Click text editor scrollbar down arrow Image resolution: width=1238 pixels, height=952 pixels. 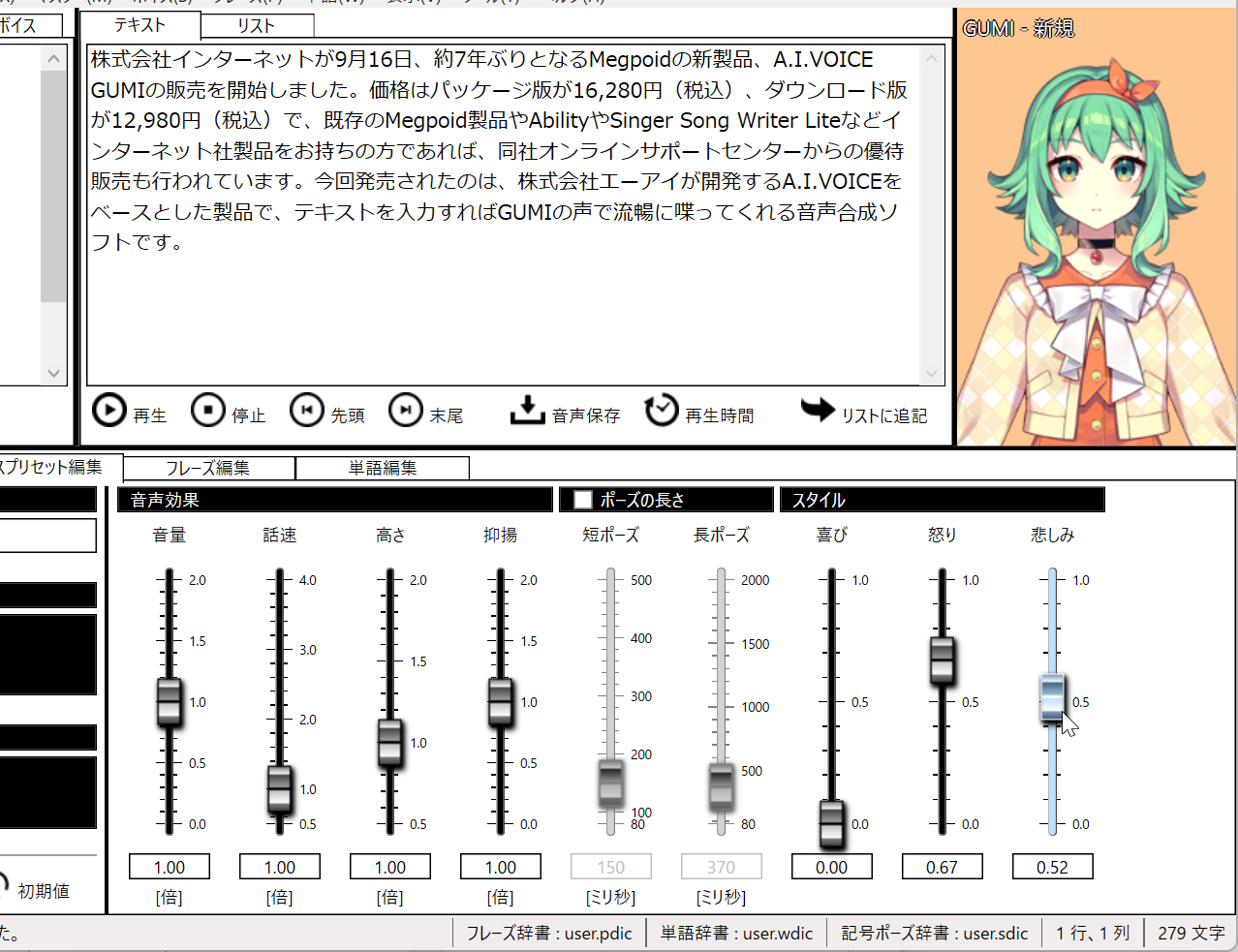click(931, 373)
